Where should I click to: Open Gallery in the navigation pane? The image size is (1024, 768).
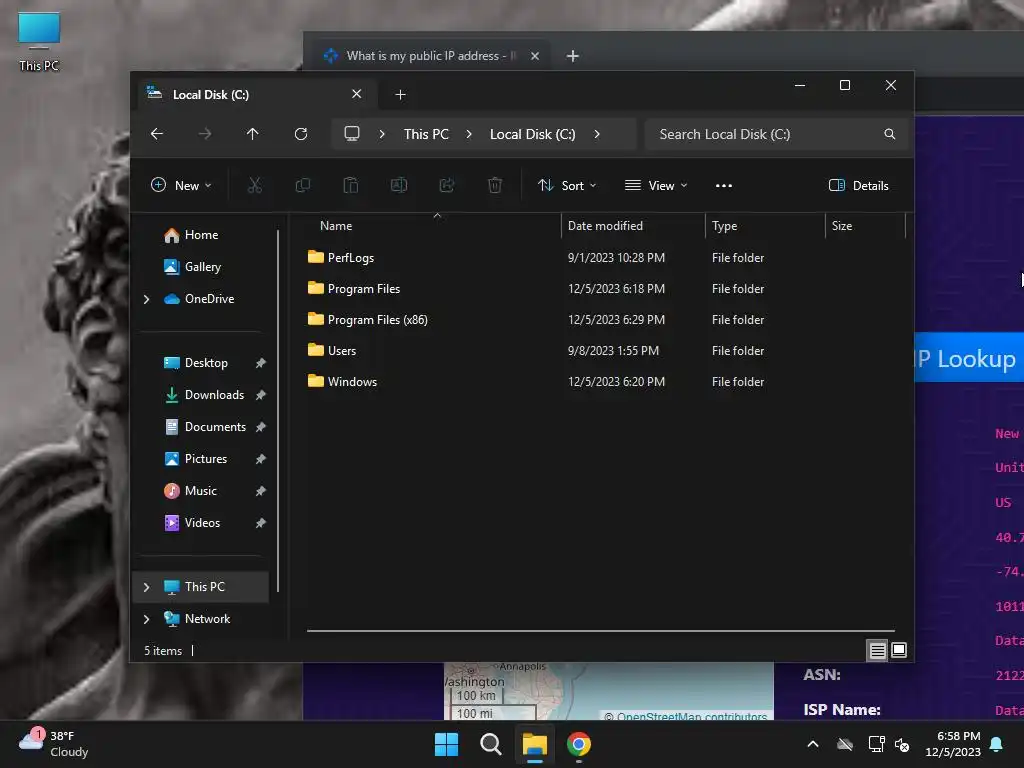pos(200,267)
